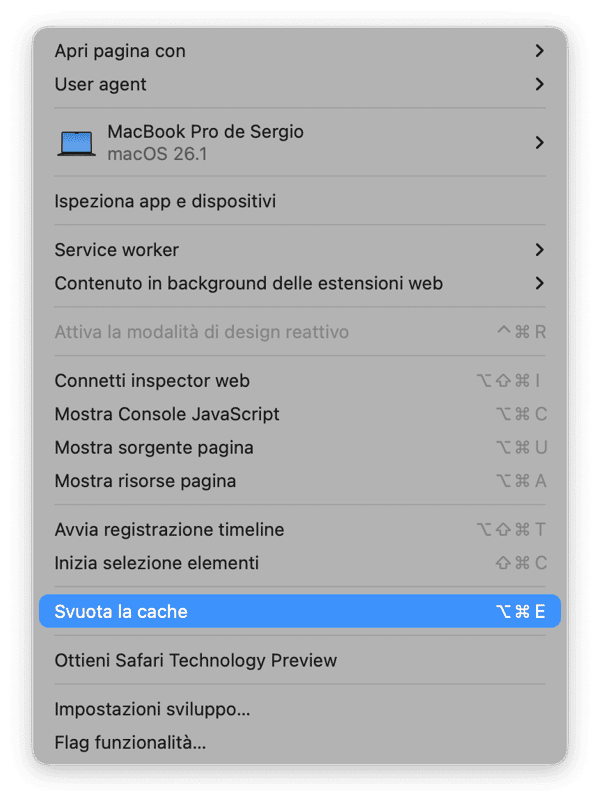
Task: Open the Apri pagina con item
Action: coord(119,51)
